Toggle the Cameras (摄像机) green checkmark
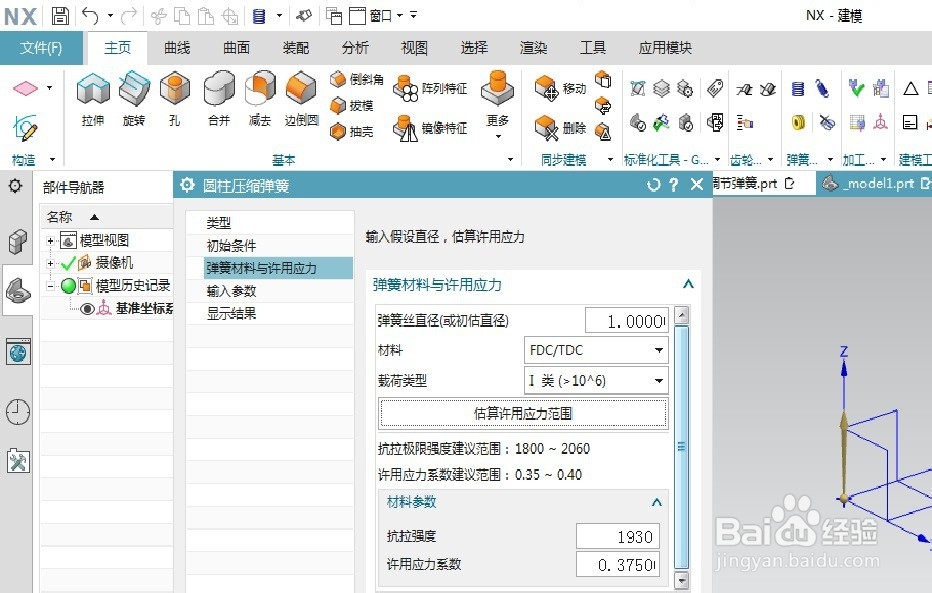This screenshot has width=932, height=593. pos(68,263)
